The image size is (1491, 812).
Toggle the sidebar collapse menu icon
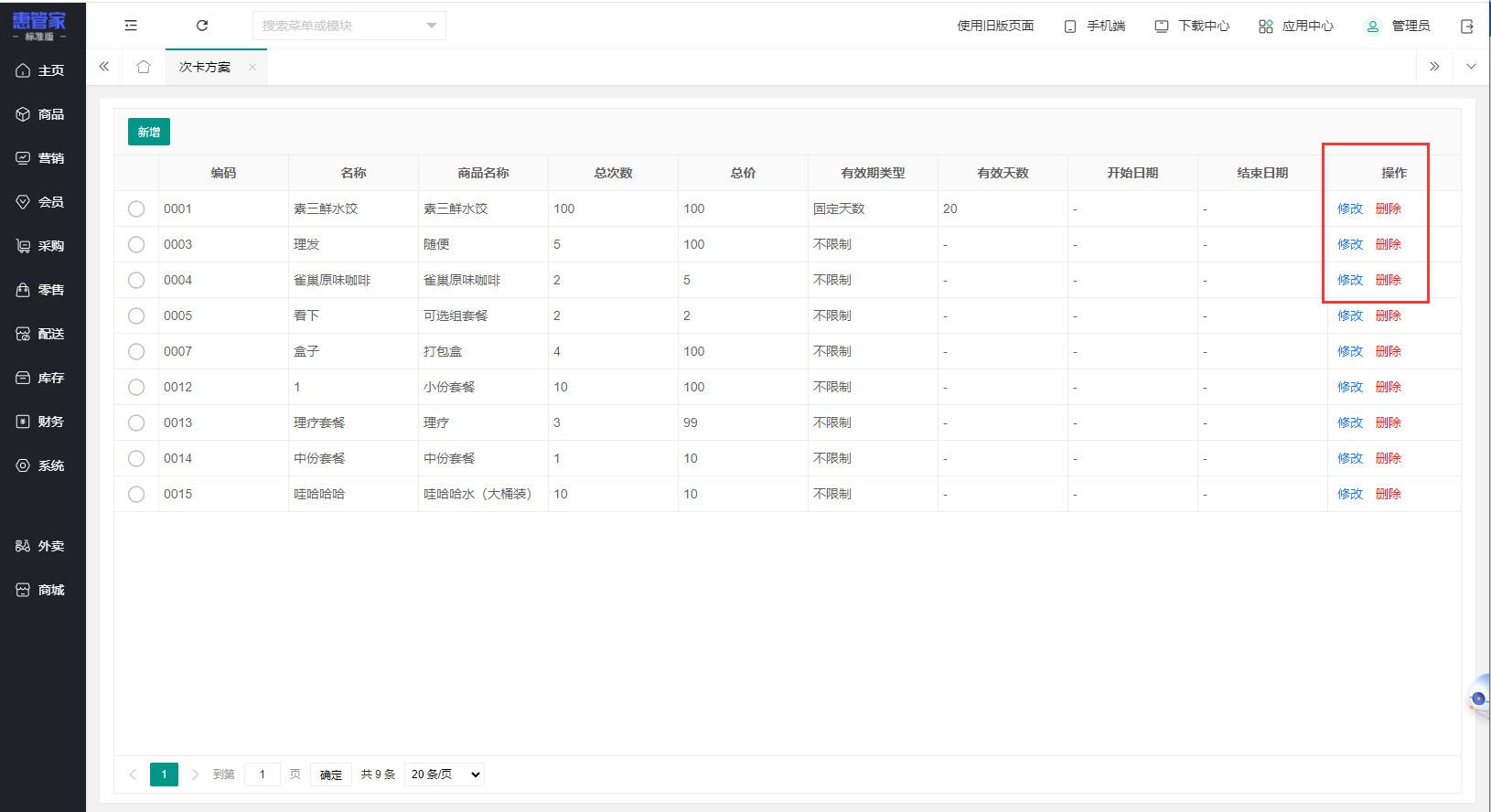[131, 26]
